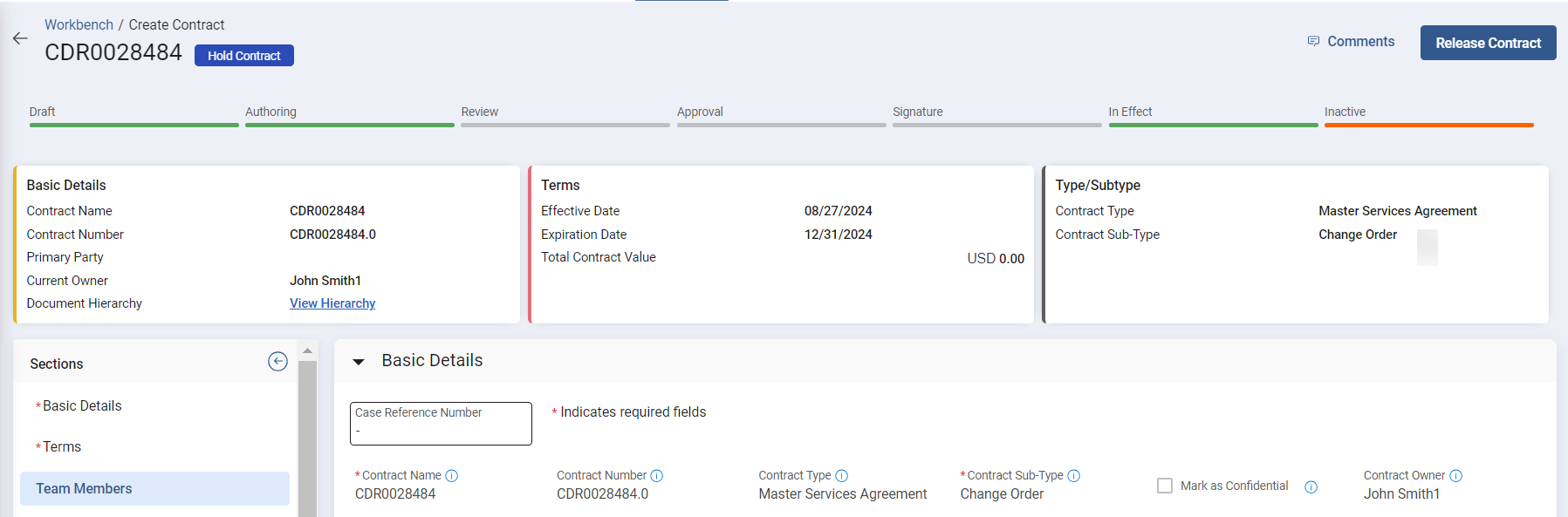Click the Hold Contract button
The image size is (1568, 517).
[244, 56]
